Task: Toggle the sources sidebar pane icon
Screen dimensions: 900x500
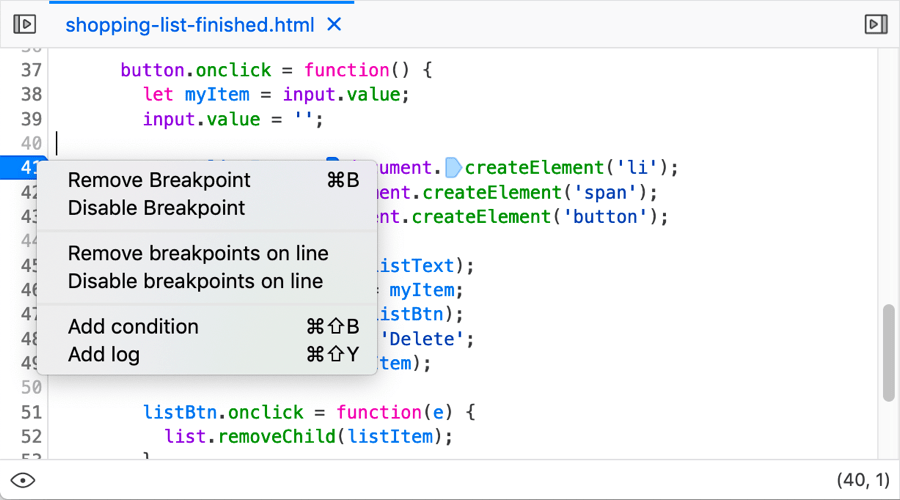Action: tap(25, 24)
